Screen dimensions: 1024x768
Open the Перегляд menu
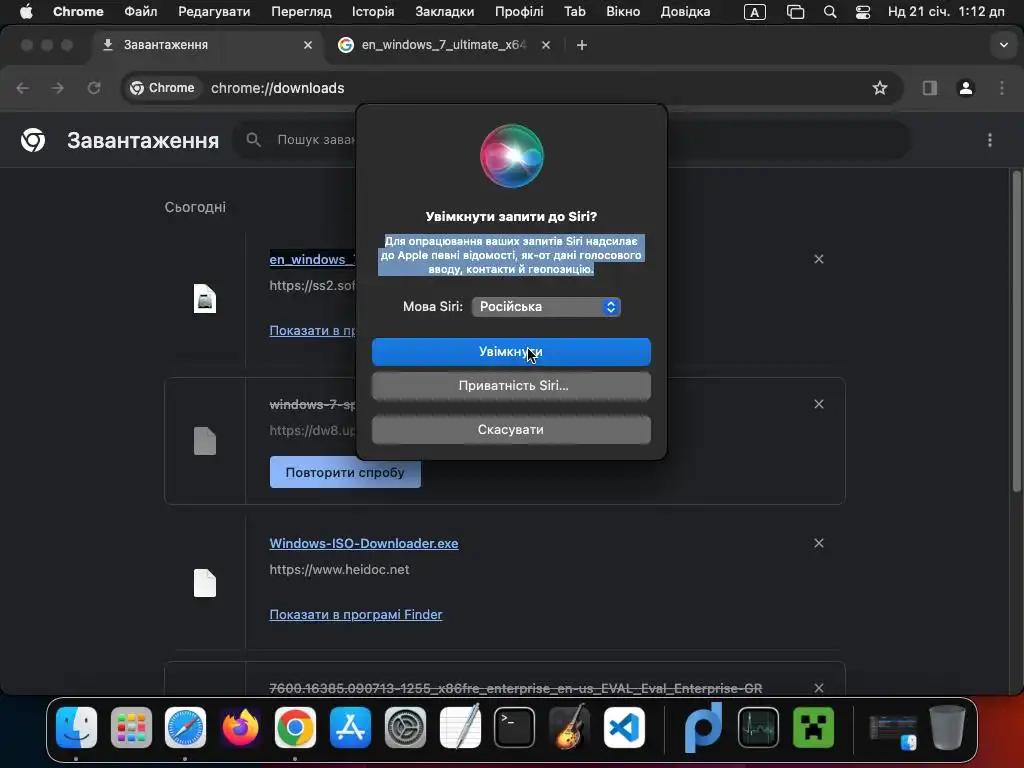click(301, 12)
